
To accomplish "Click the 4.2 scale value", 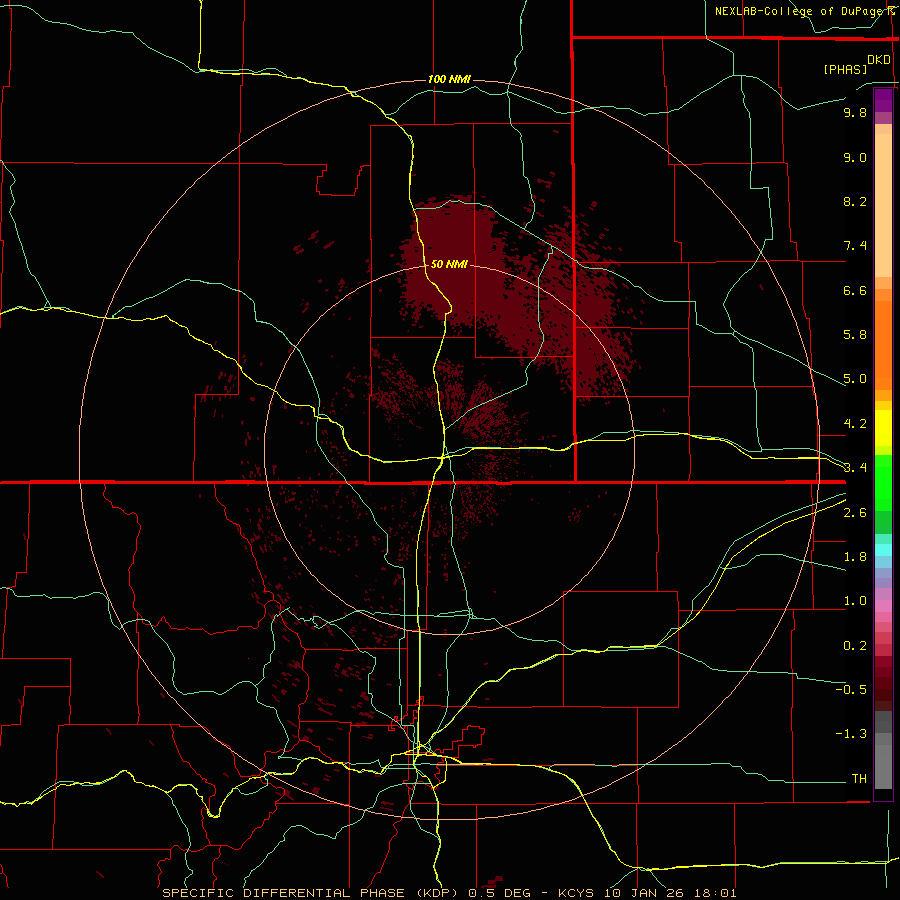I will (855, 424).
